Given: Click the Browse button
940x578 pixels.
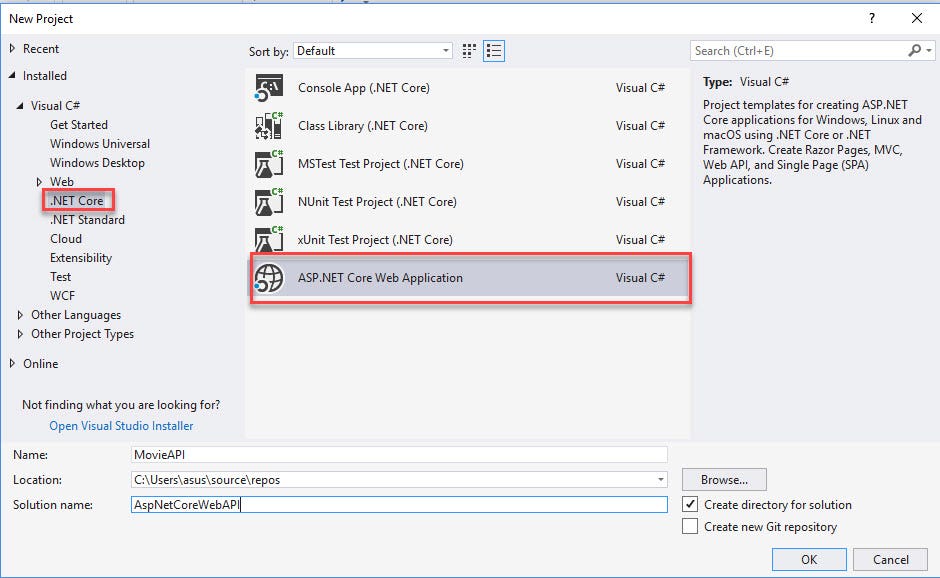Looking at the screenshot, I should [723, 479].
